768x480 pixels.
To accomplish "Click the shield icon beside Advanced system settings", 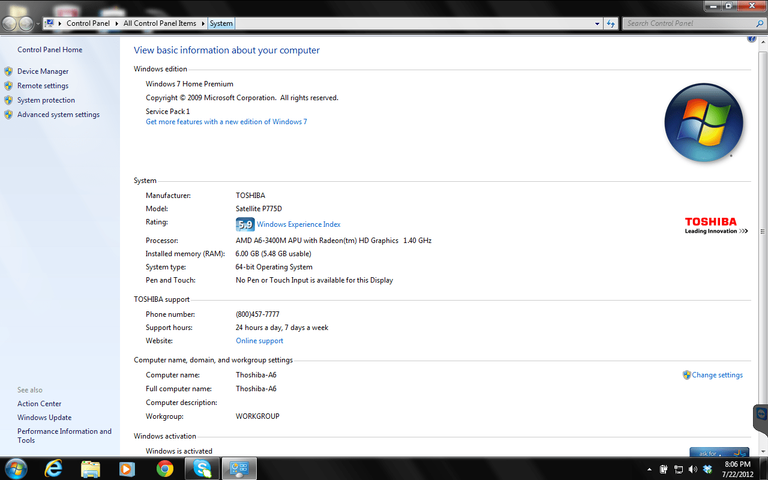I will point(8,115).
